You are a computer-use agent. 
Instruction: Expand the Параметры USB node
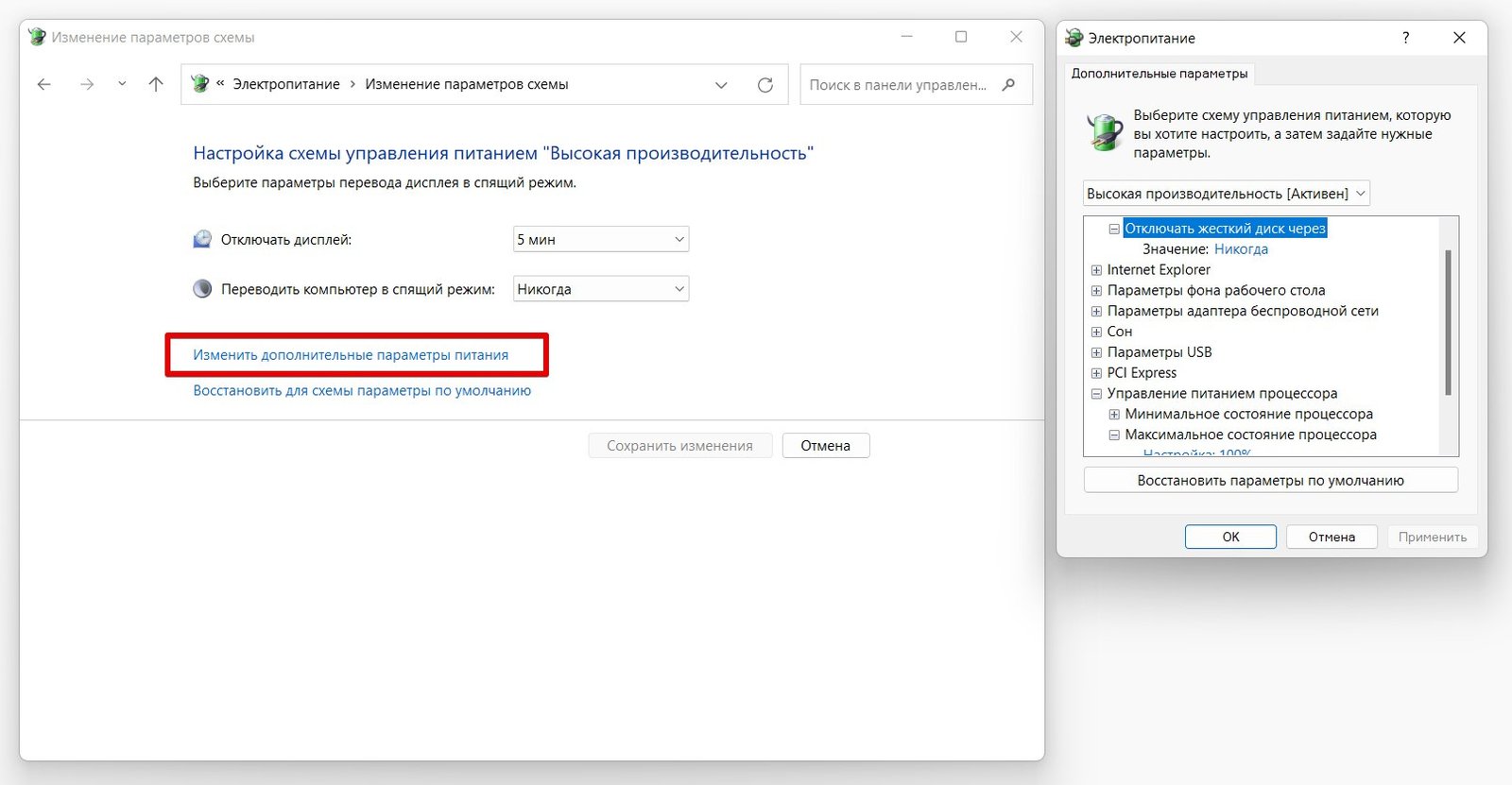click(1096, 353)
